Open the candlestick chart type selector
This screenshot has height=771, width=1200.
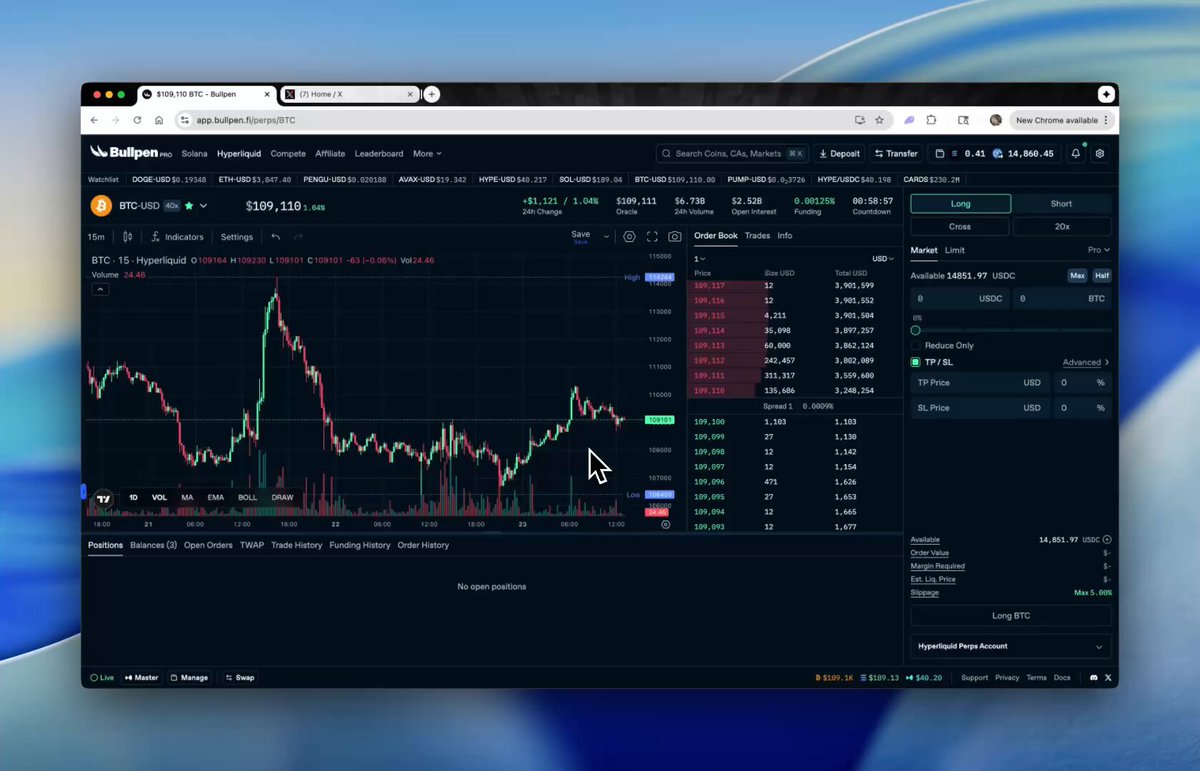point(128,237)
